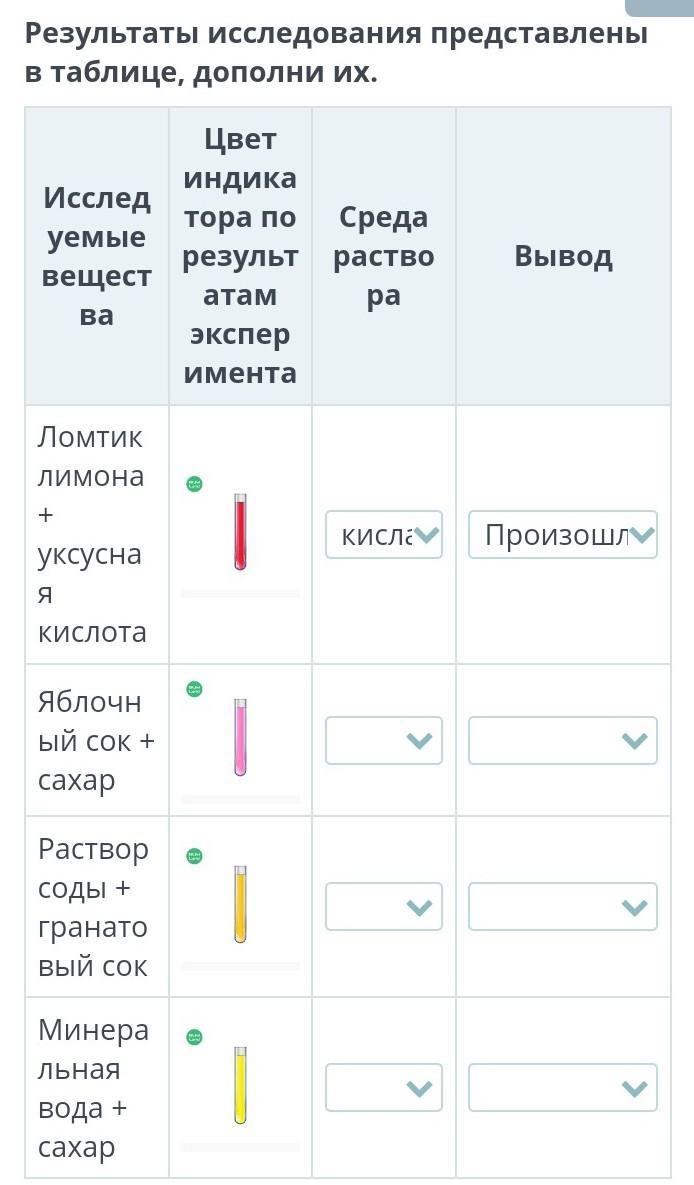Open the 'кисла' solution medium dropdown
The height and width of the screenshot is (1185, 694).
384,535
